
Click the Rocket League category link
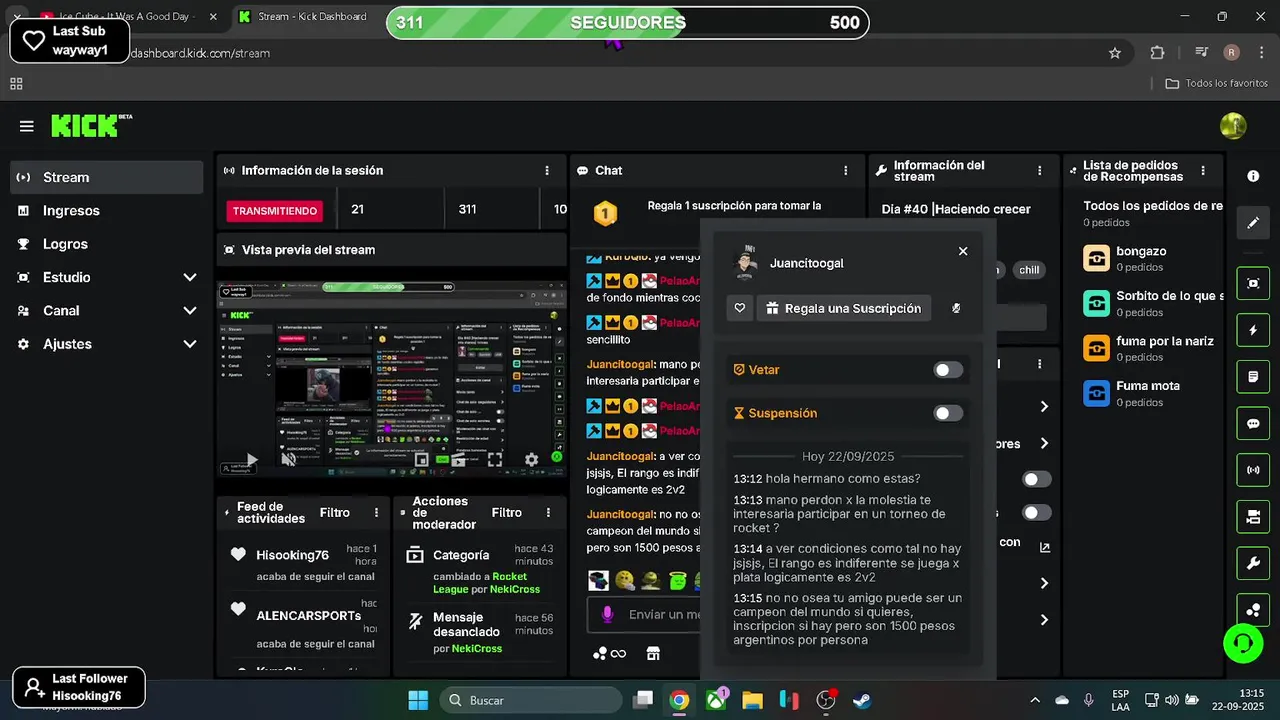pyautogui.click(x=480, y=583)
